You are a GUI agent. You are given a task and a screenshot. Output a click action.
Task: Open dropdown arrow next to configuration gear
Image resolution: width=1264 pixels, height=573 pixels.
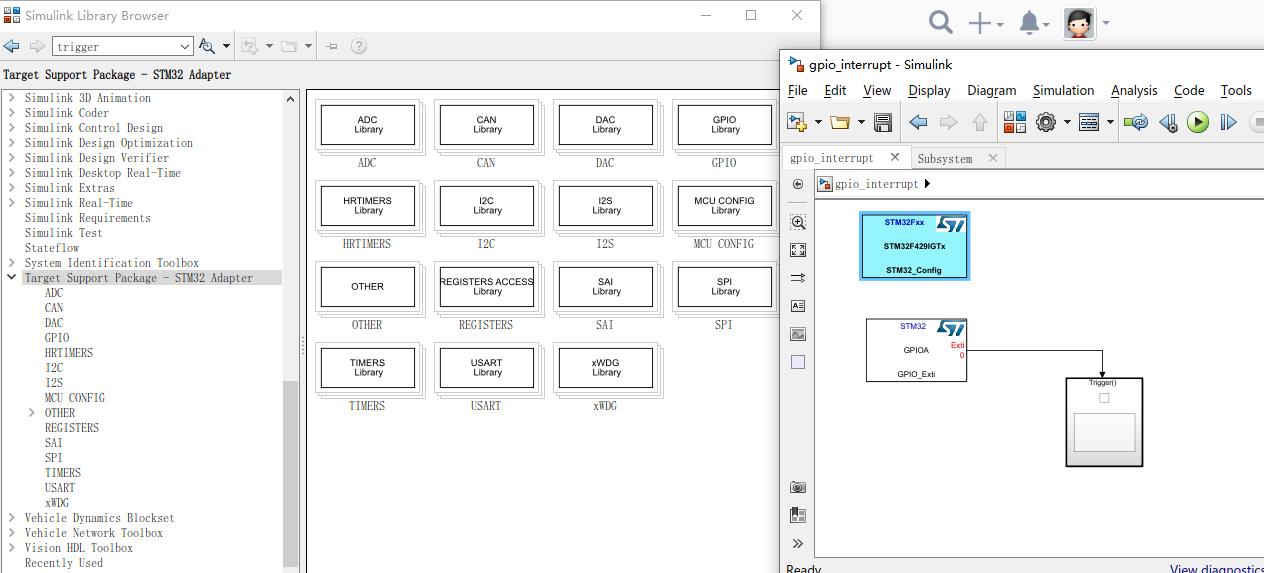pos(1067,122)
